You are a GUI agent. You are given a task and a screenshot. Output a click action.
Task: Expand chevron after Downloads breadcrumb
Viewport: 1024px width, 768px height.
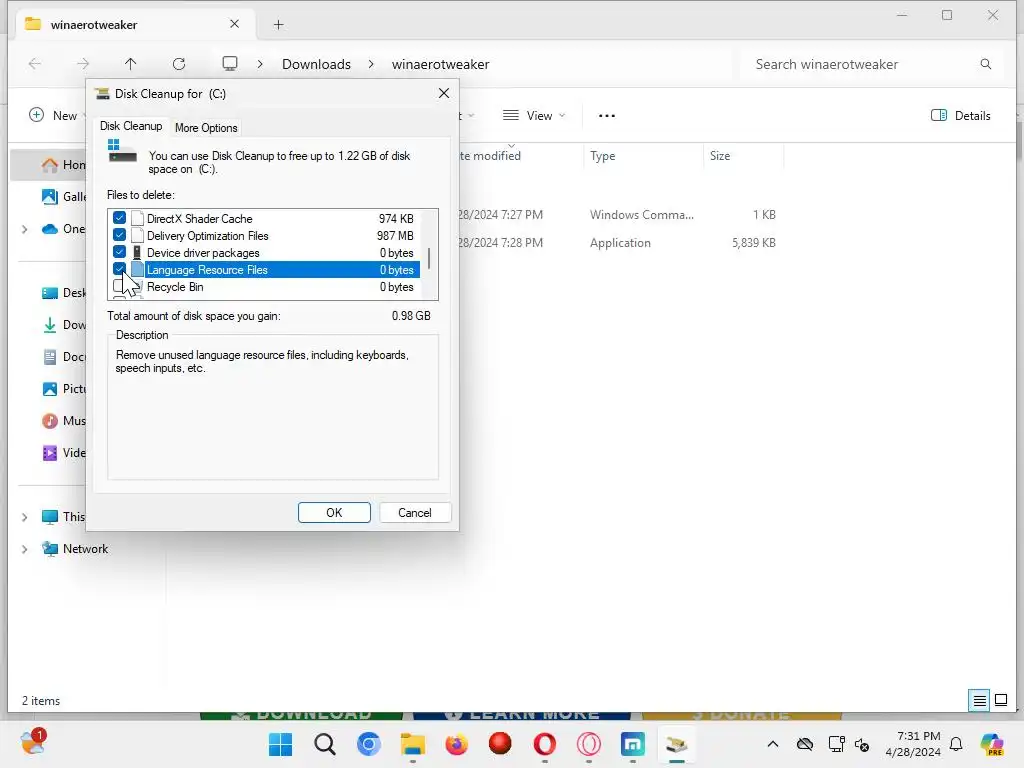(371, 64)
